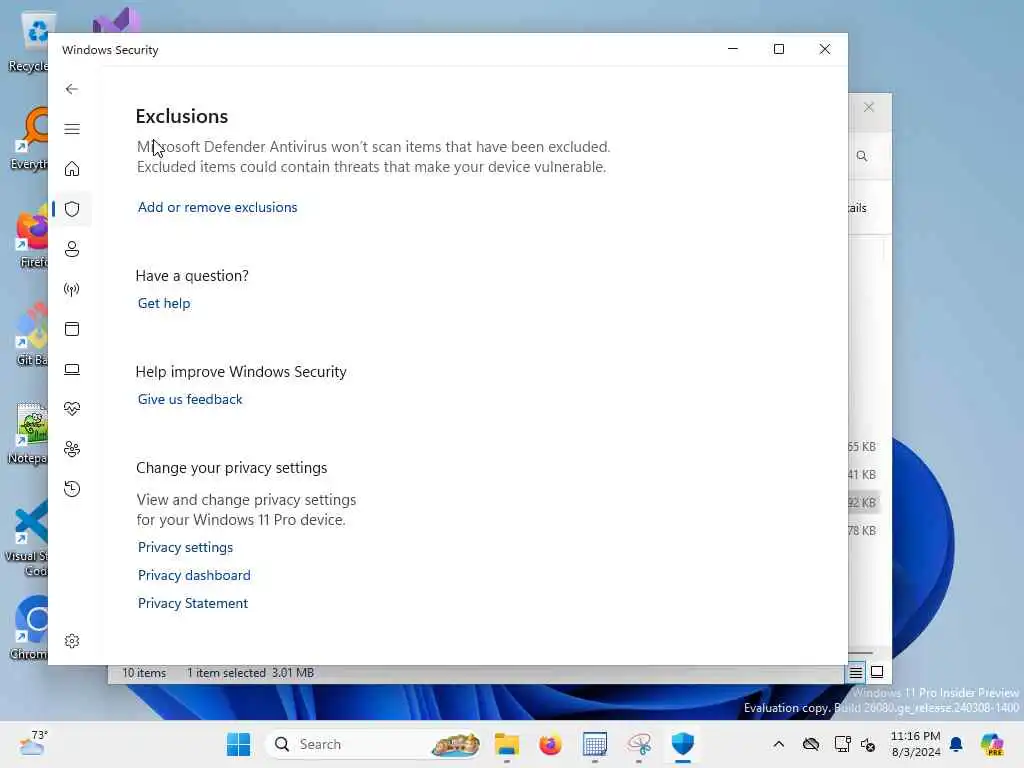Open Protection history clock icon

coord(72,488)
